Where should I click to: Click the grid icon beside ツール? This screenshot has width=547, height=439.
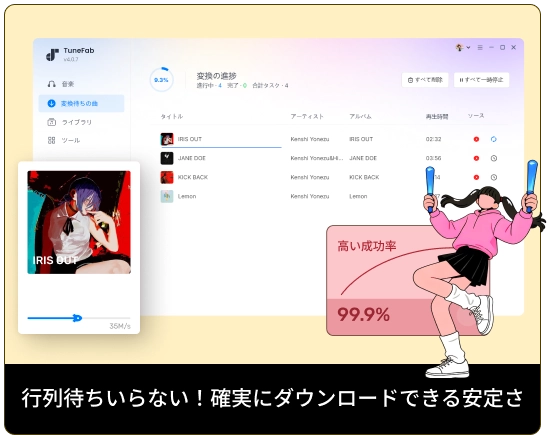[x=51, y=140]
